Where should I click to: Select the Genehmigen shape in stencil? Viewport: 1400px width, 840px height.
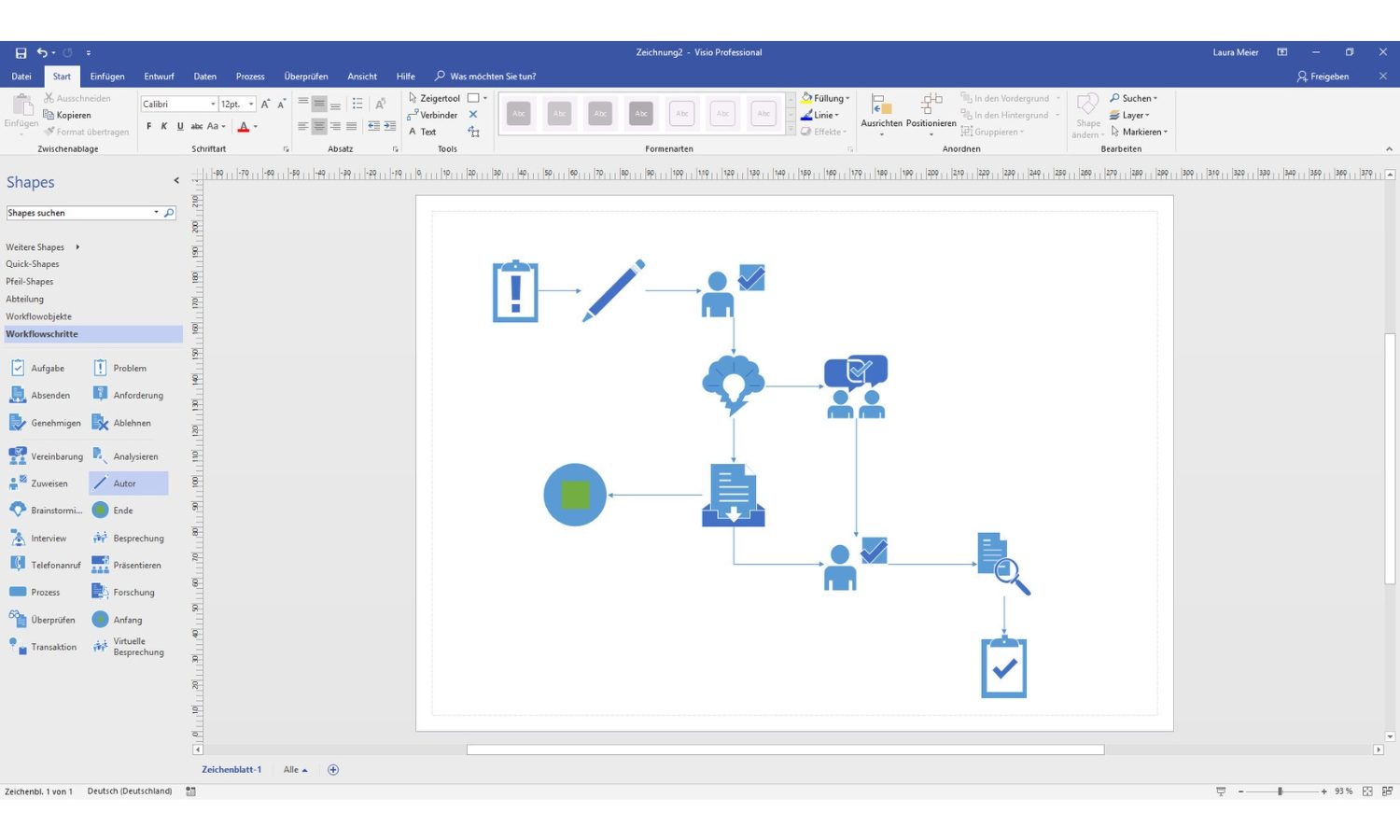click(x=45, y=423)
